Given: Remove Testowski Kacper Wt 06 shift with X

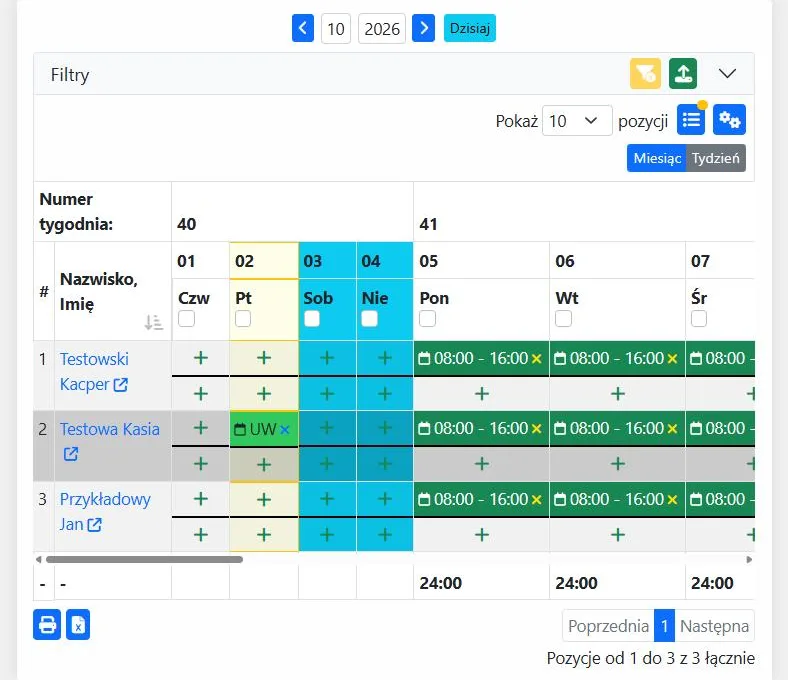Looking at the screenshot, I should point(672,358).
